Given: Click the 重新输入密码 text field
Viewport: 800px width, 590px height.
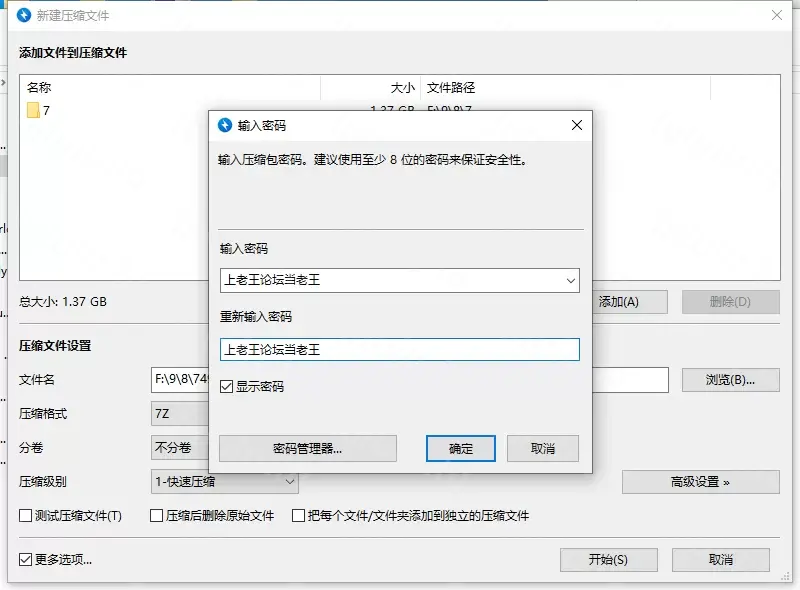Looking at the screenshot, I should point(399,350).
